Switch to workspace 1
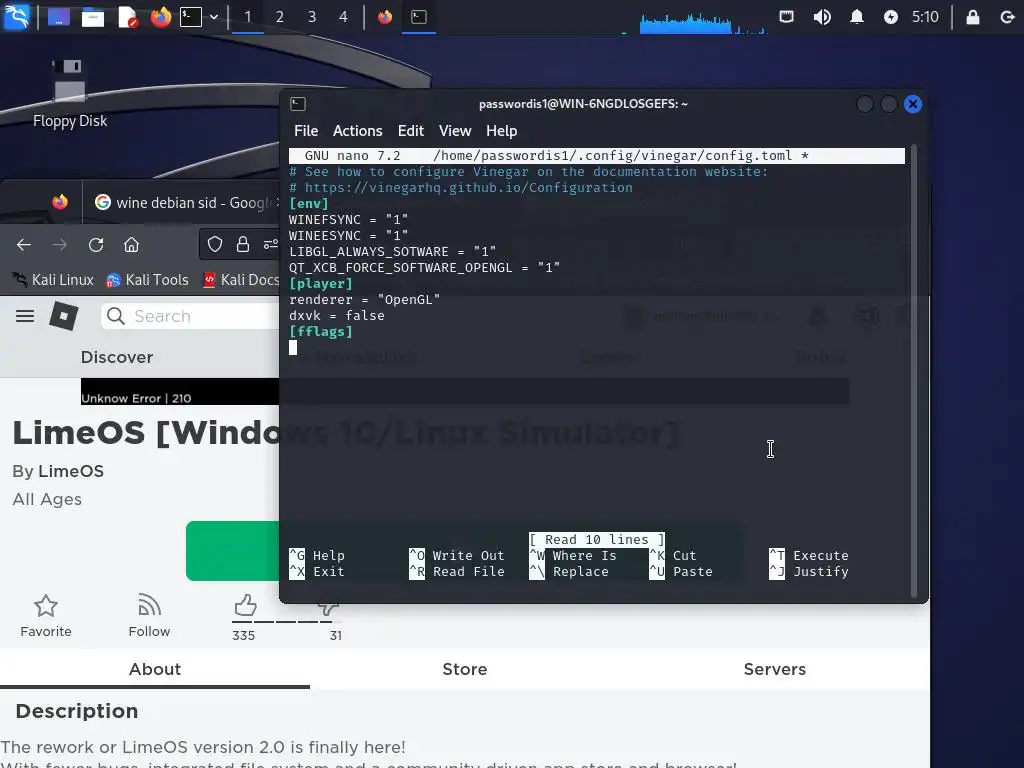This screenshot has height=768, width=1024. 248,16
